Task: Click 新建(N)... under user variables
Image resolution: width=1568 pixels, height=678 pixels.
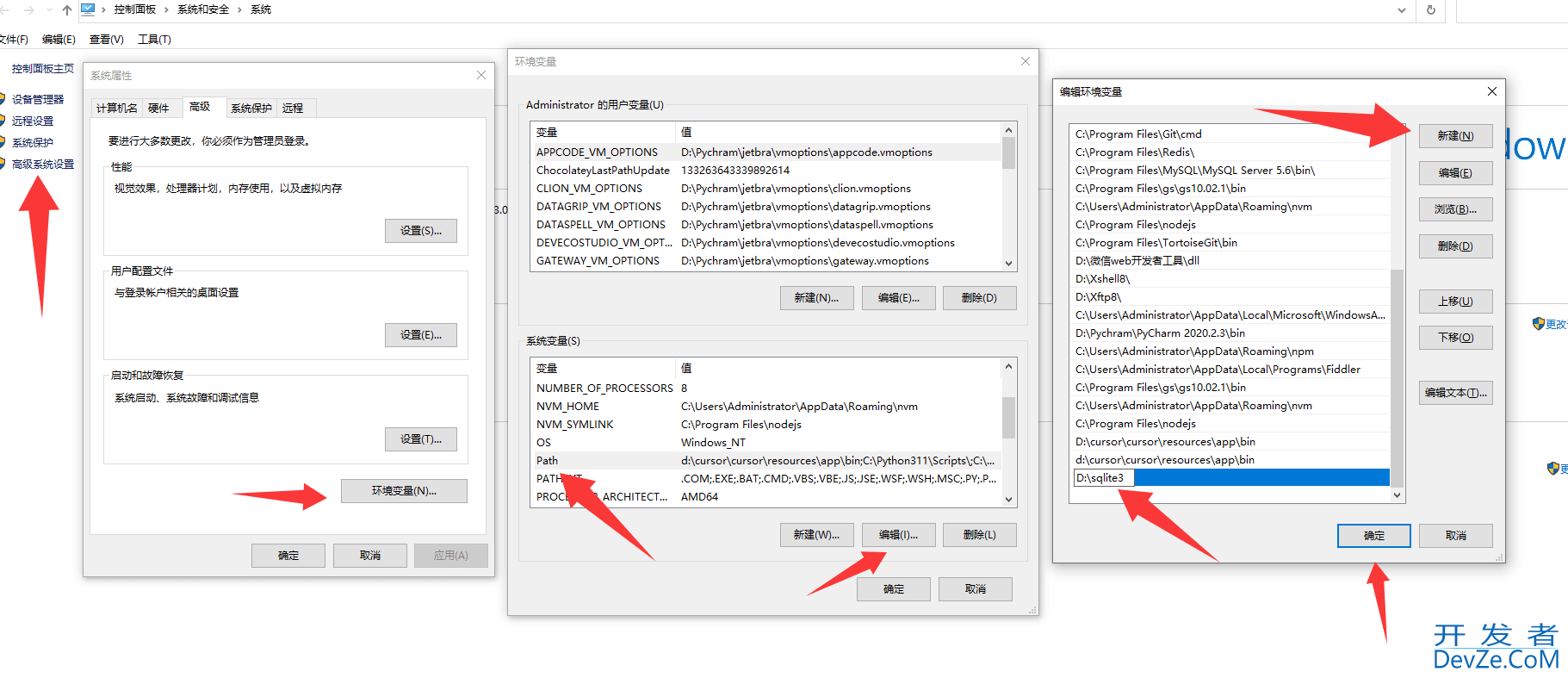Action: (816, 298)
